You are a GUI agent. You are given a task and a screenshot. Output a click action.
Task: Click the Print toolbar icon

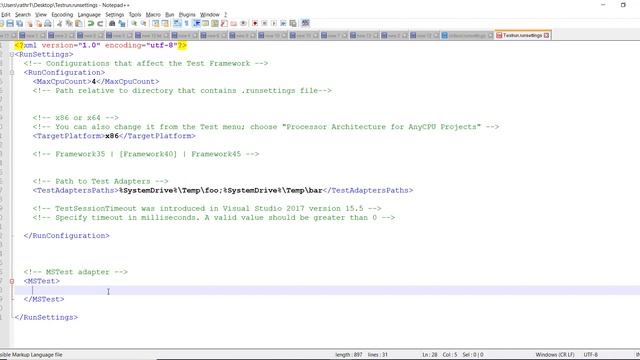pos(48,23)
